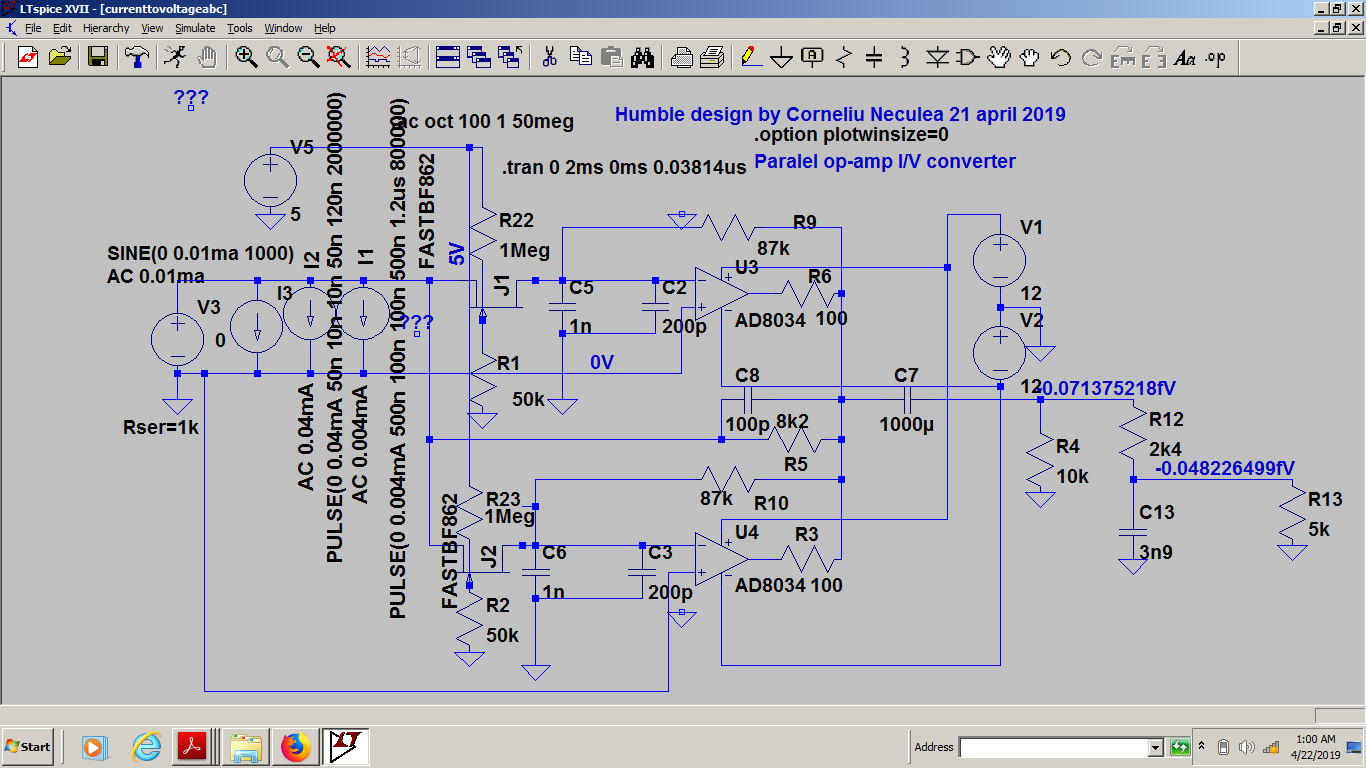Click the '.option plotwinsize=0' directive
The image size is (1366, 768).
tap(851, 135)
